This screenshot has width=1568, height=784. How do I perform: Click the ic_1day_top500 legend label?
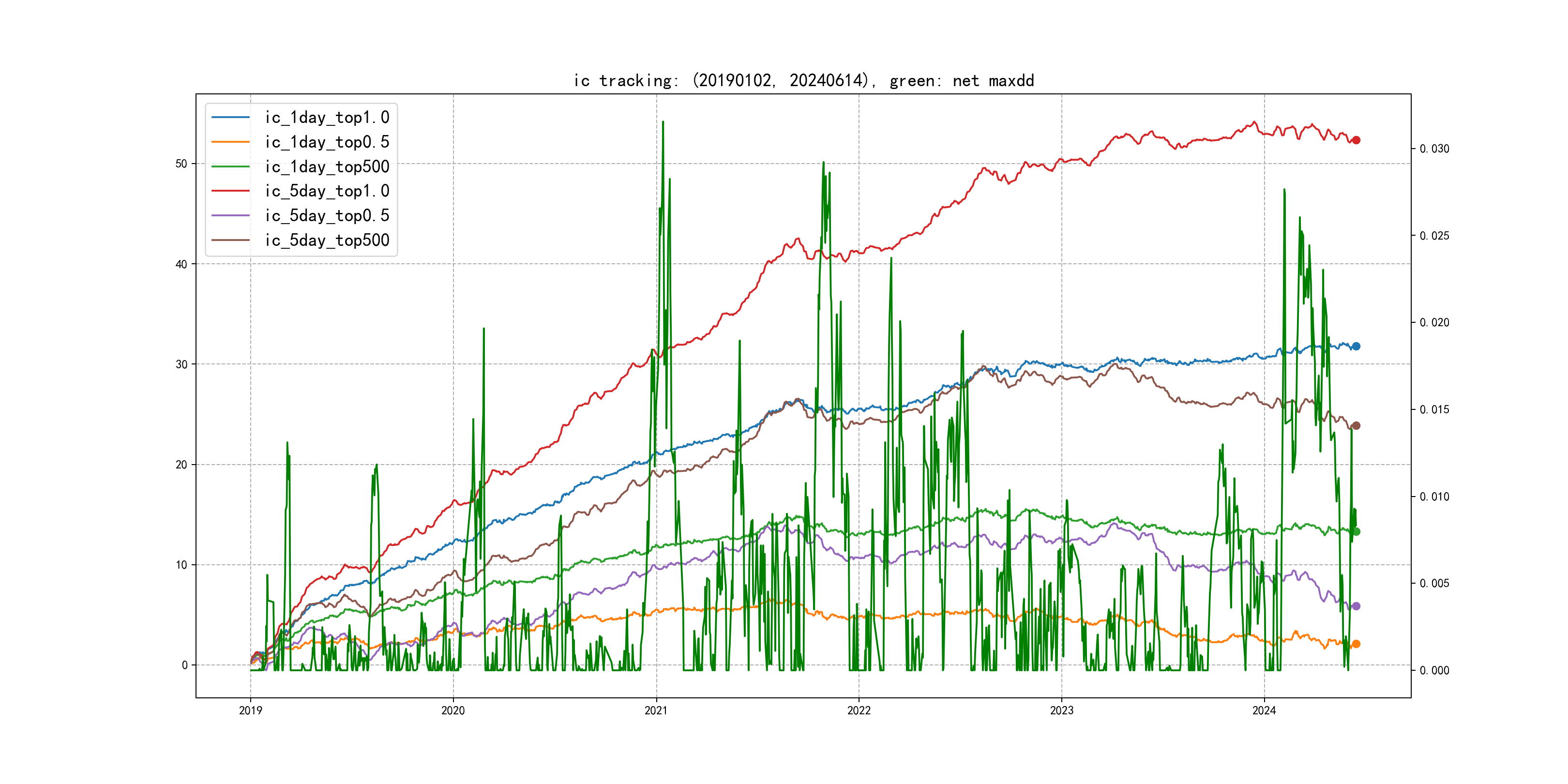[327, 167]
